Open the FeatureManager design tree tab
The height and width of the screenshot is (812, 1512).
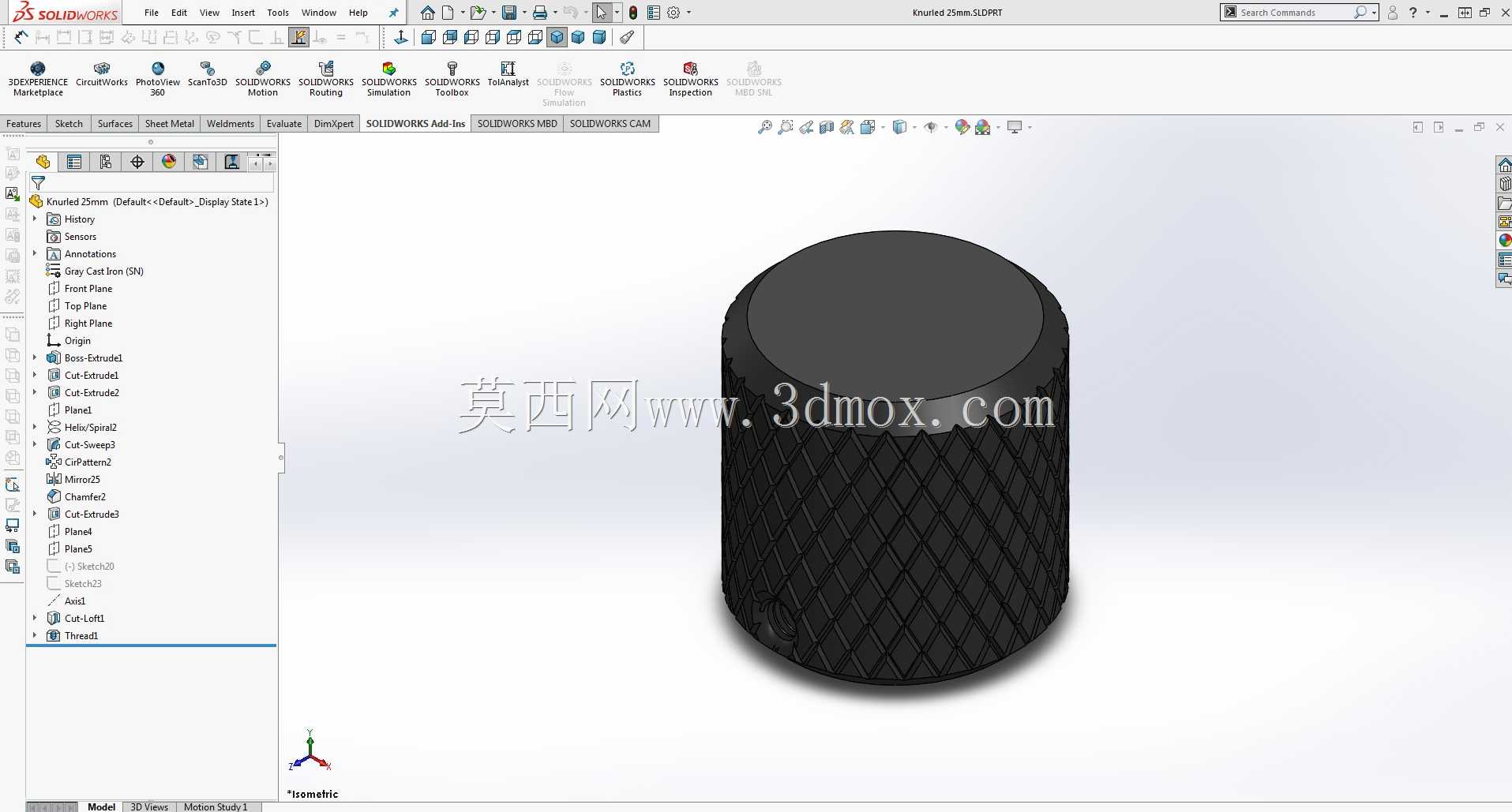43,162
